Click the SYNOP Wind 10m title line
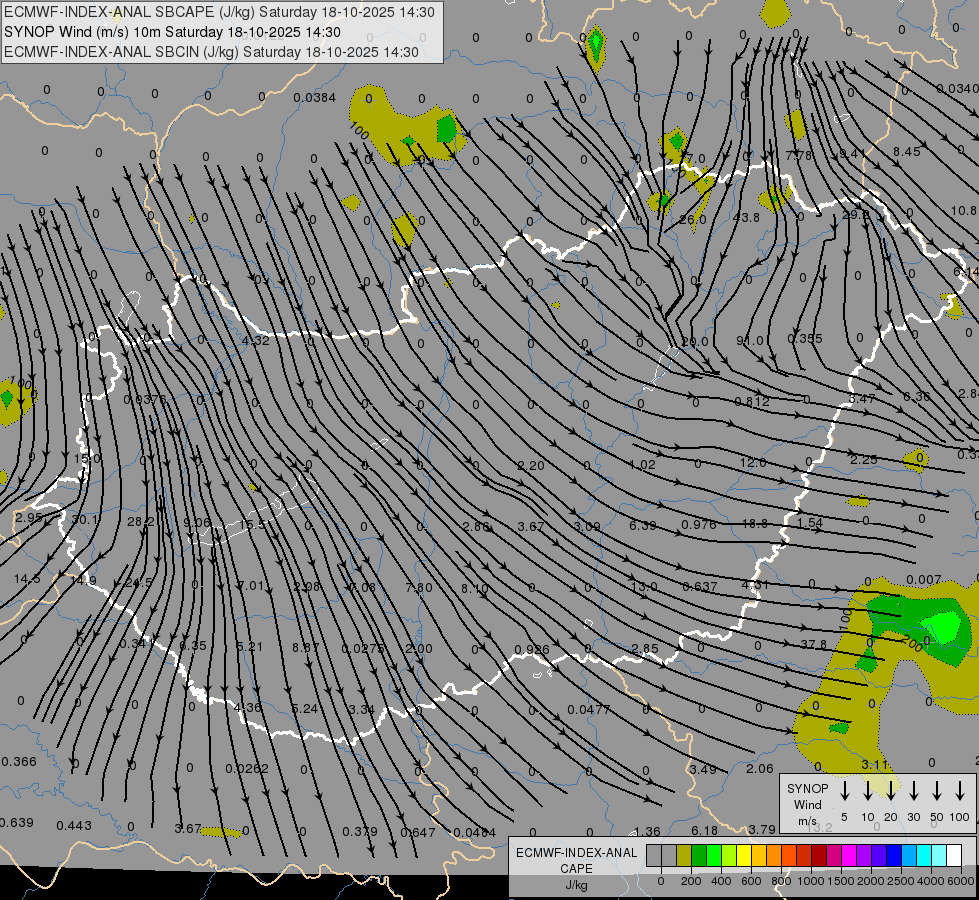This screenshot has width=979, height=900. [172, 32]
